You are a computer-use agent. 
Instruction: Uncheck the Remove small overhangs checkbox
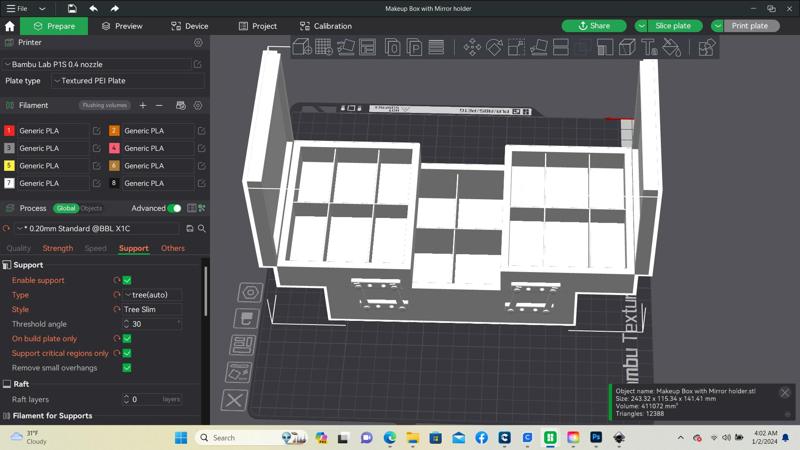(127, 368)
